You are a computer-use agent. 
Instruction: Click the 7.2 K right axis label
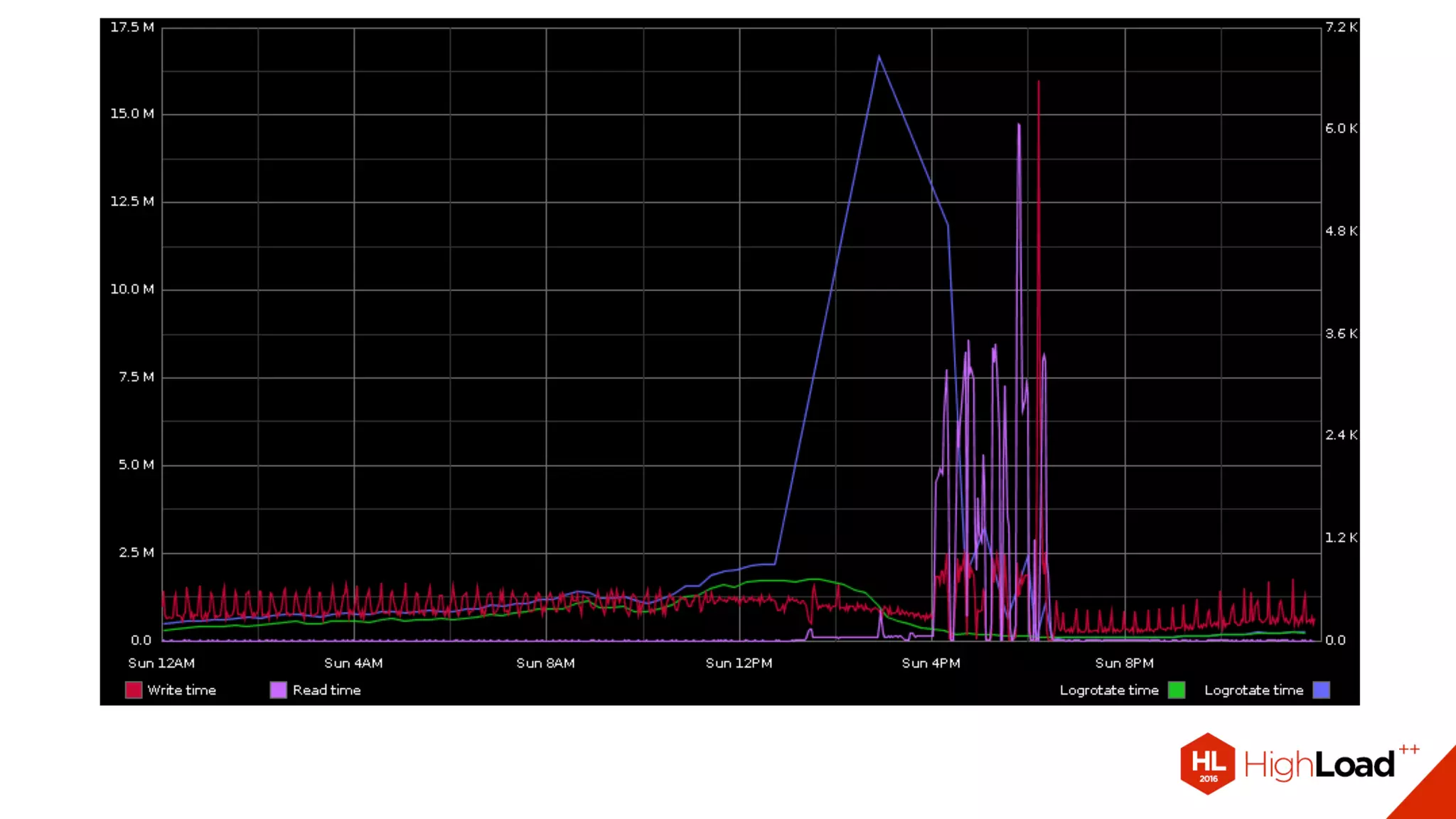pyautogui.click(x=1341, y=27)
